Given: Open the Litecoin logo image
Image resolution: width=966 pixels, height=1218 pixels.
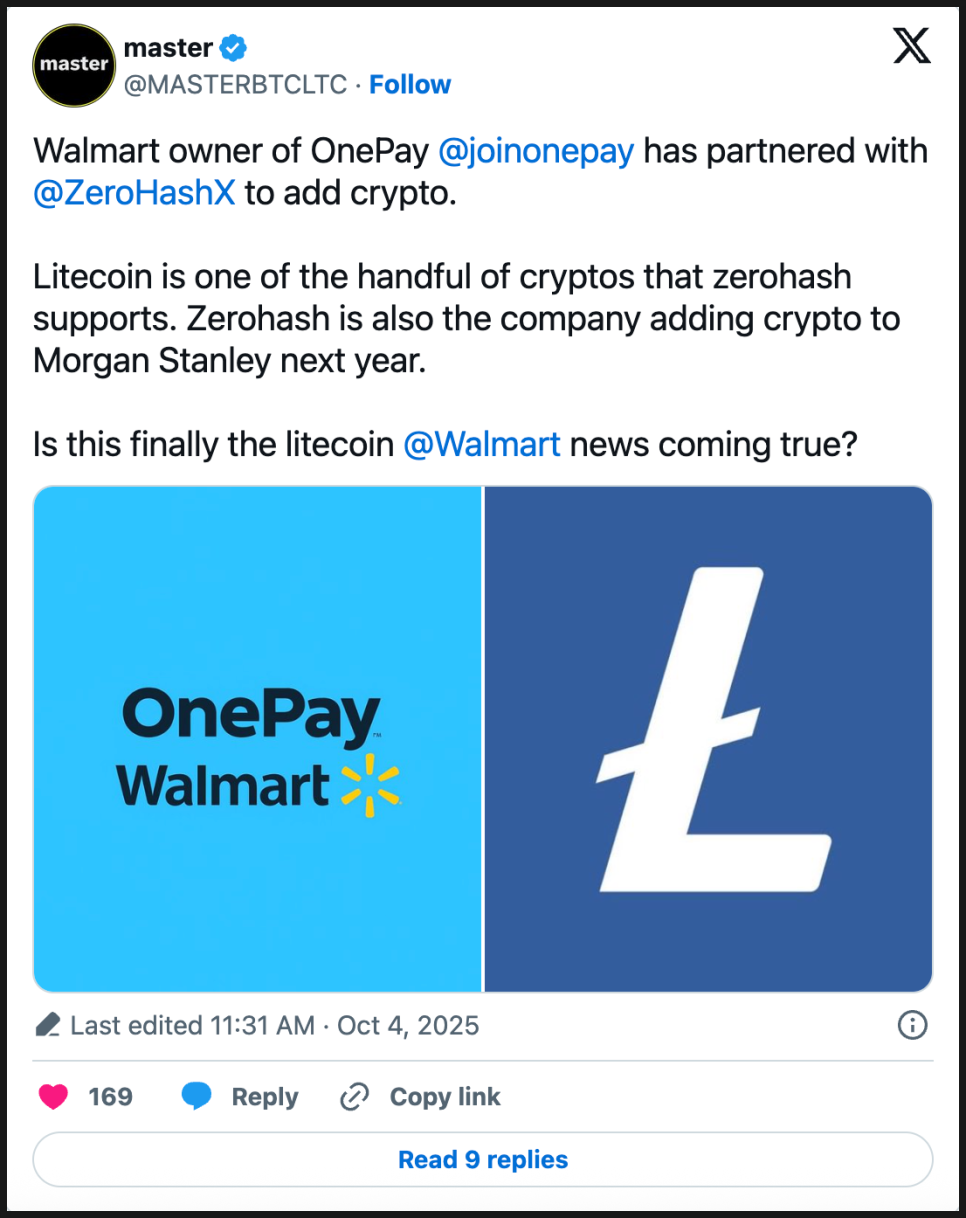Looking at the screenshot, I should [708, 739].
